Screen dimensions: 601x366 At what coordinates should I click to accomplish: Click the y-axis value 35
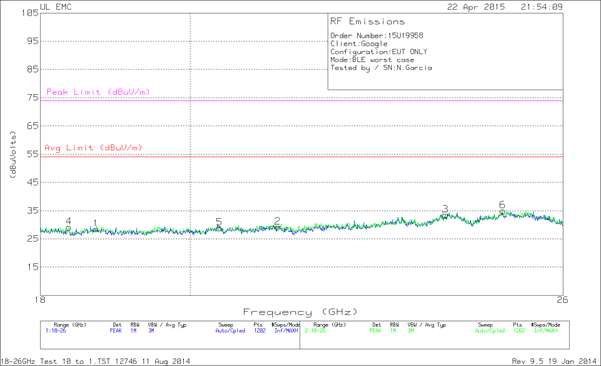33,210
